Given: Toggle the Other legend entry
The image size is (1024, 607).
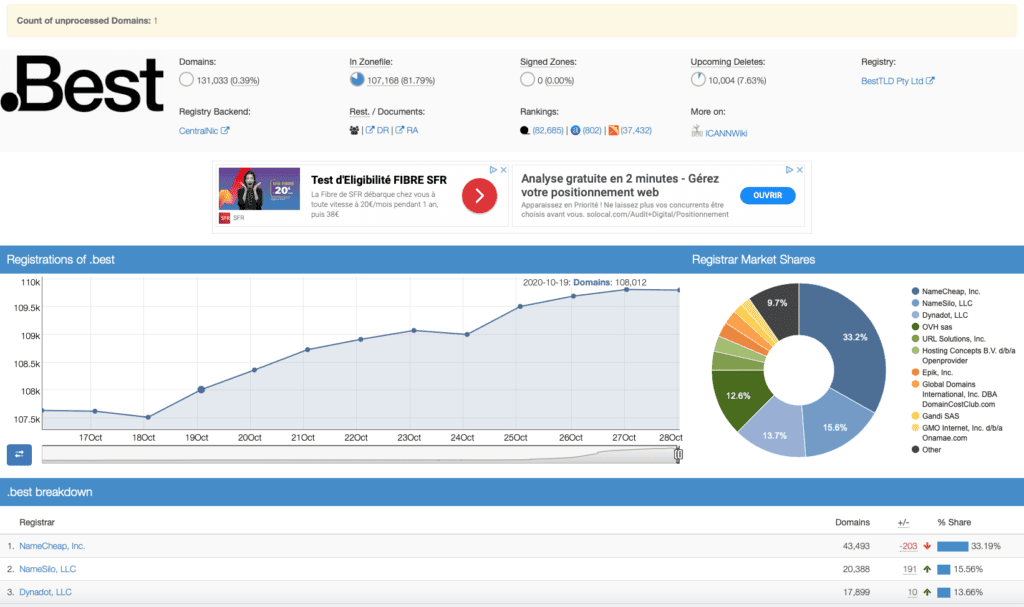Looking at the screenshot, I should 926,450.
